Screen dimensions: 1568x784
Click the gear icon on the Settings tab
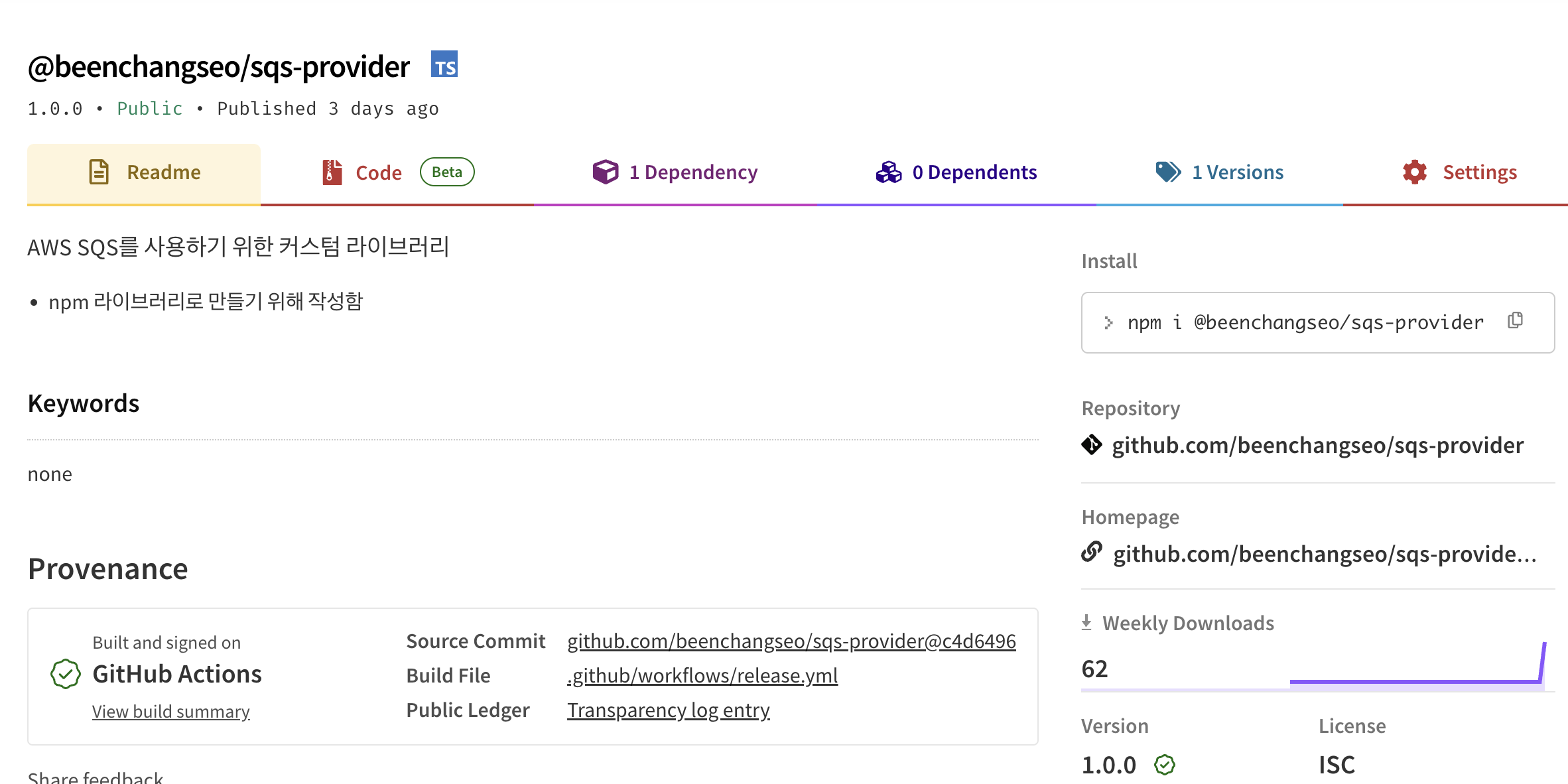point(1414,171)
